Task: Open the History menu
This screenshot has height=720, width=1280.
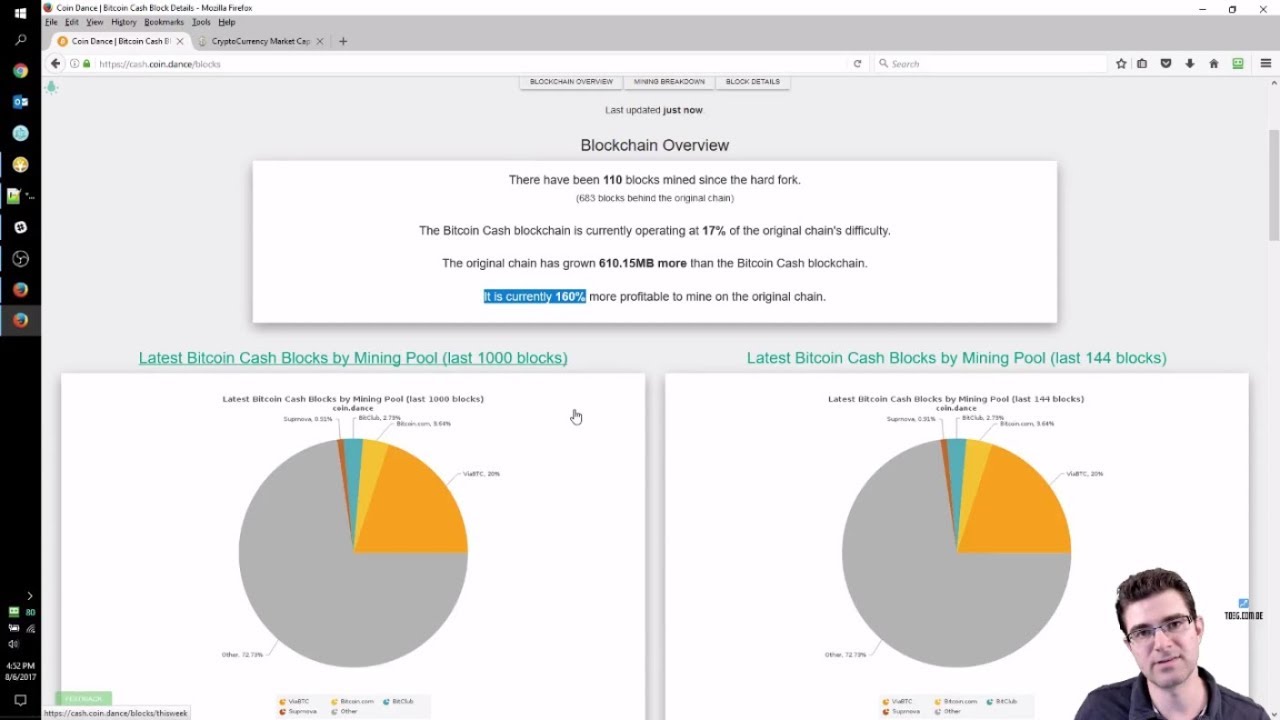Action: (124, 22)
